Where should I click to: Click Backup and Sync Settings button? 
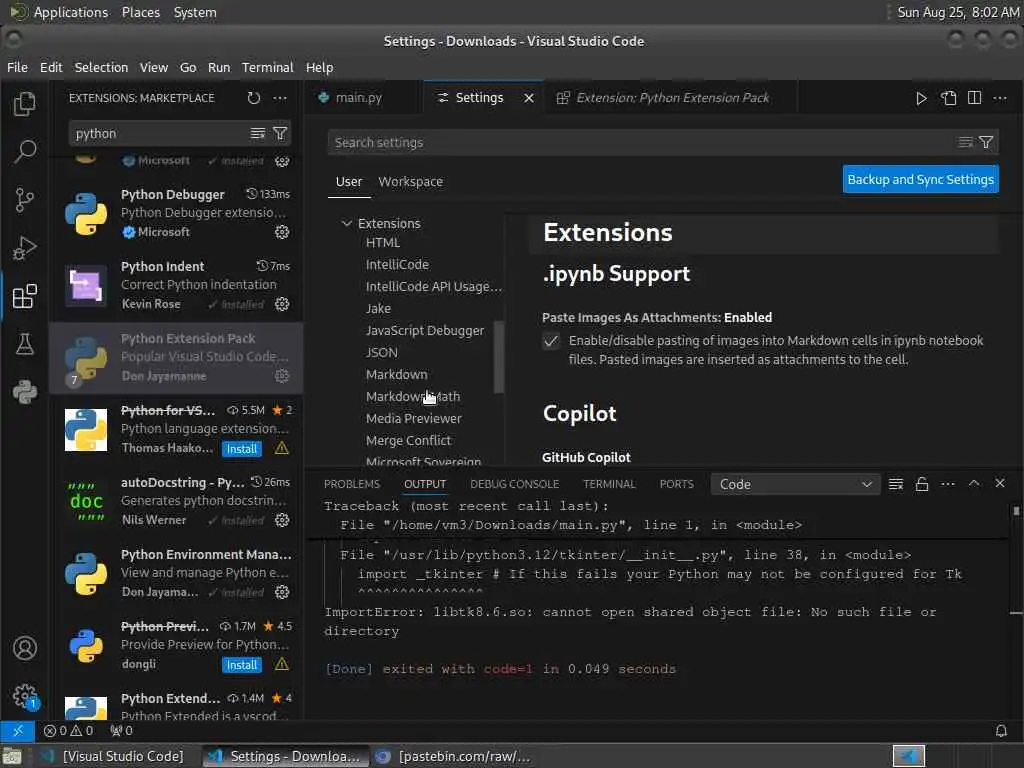click(920, 180)
